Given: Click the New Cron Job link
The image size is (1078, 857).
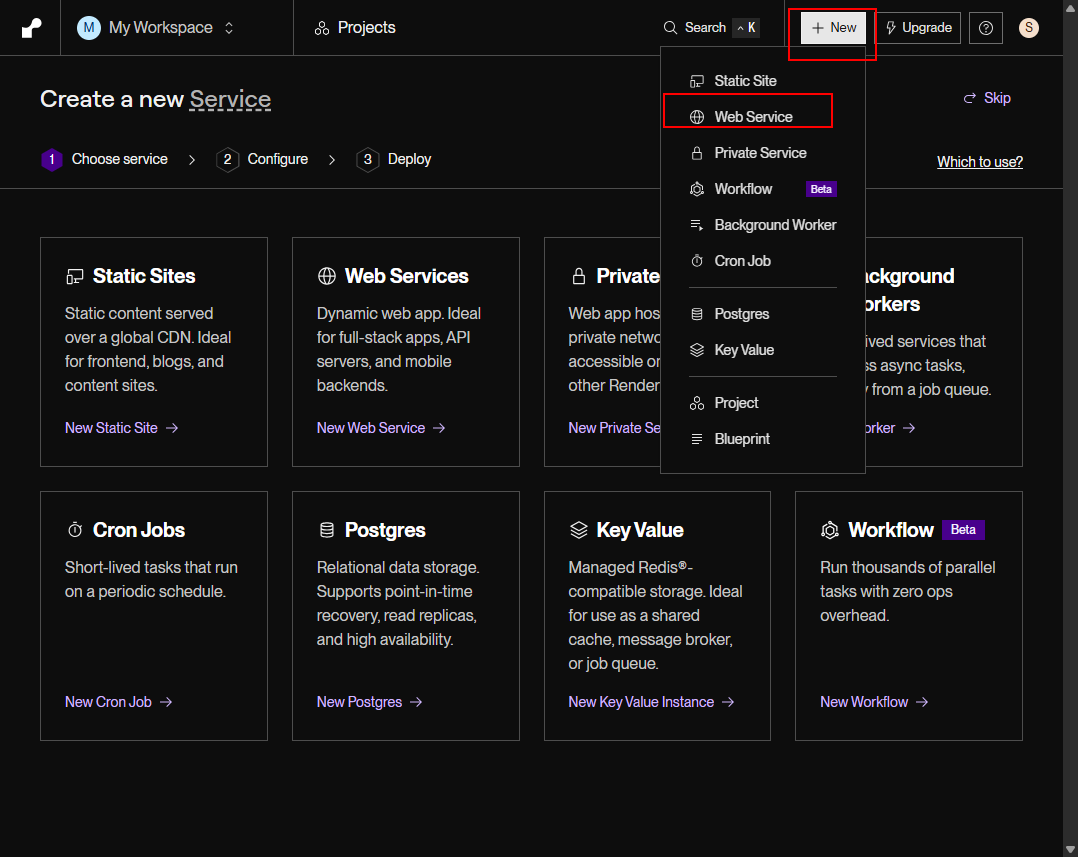Looking at the screenshot, I should pos(118,702).
